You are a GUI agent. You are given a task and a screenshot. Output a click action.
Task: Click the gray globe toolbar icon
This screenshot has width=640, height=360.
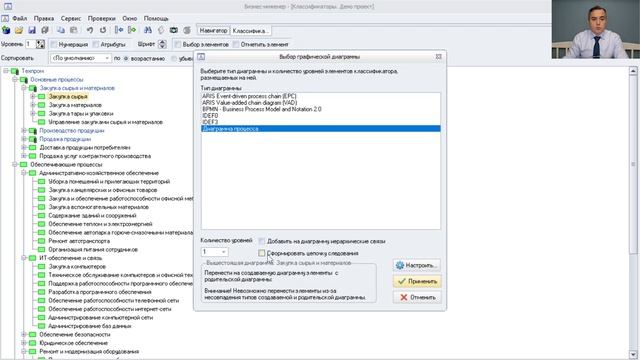pos(187,31)
